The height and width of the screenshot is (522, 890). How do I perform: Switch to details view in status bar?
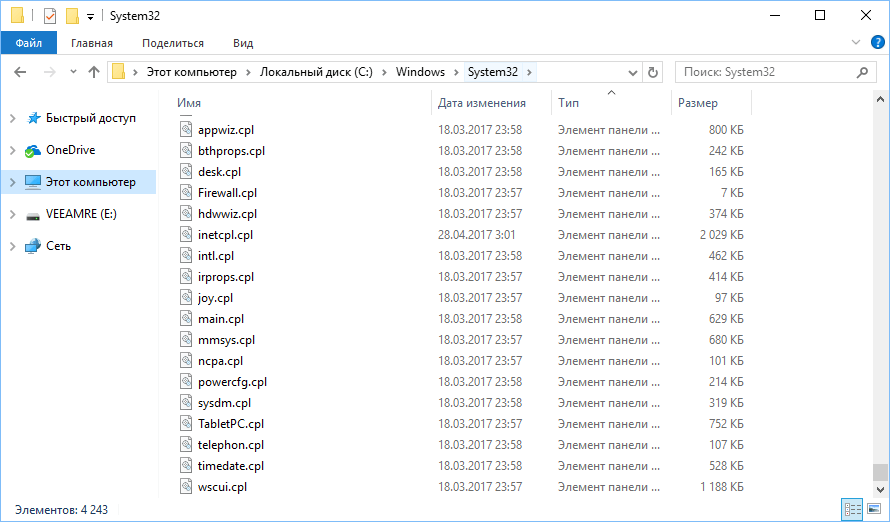[x=852, y=509]
